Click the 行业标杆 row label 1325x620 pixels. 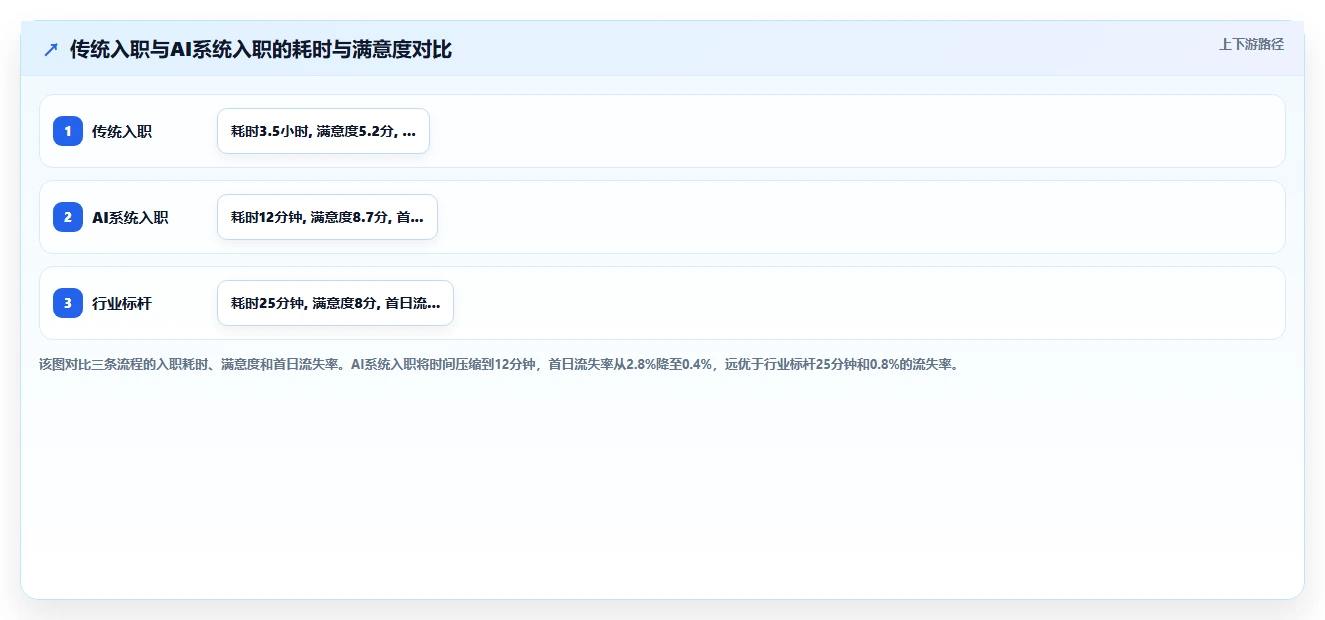pos(122,303)
